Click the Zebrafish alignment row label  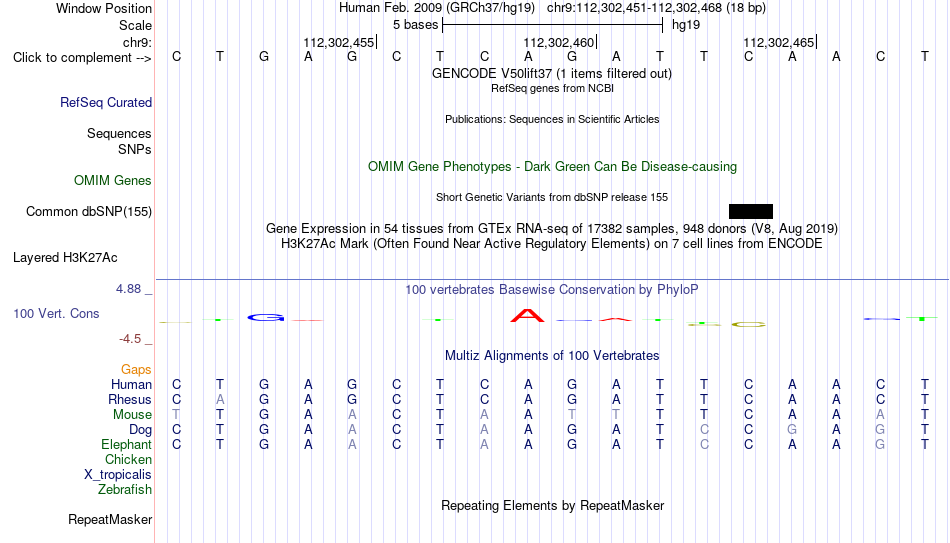click(x=125, y=490)
